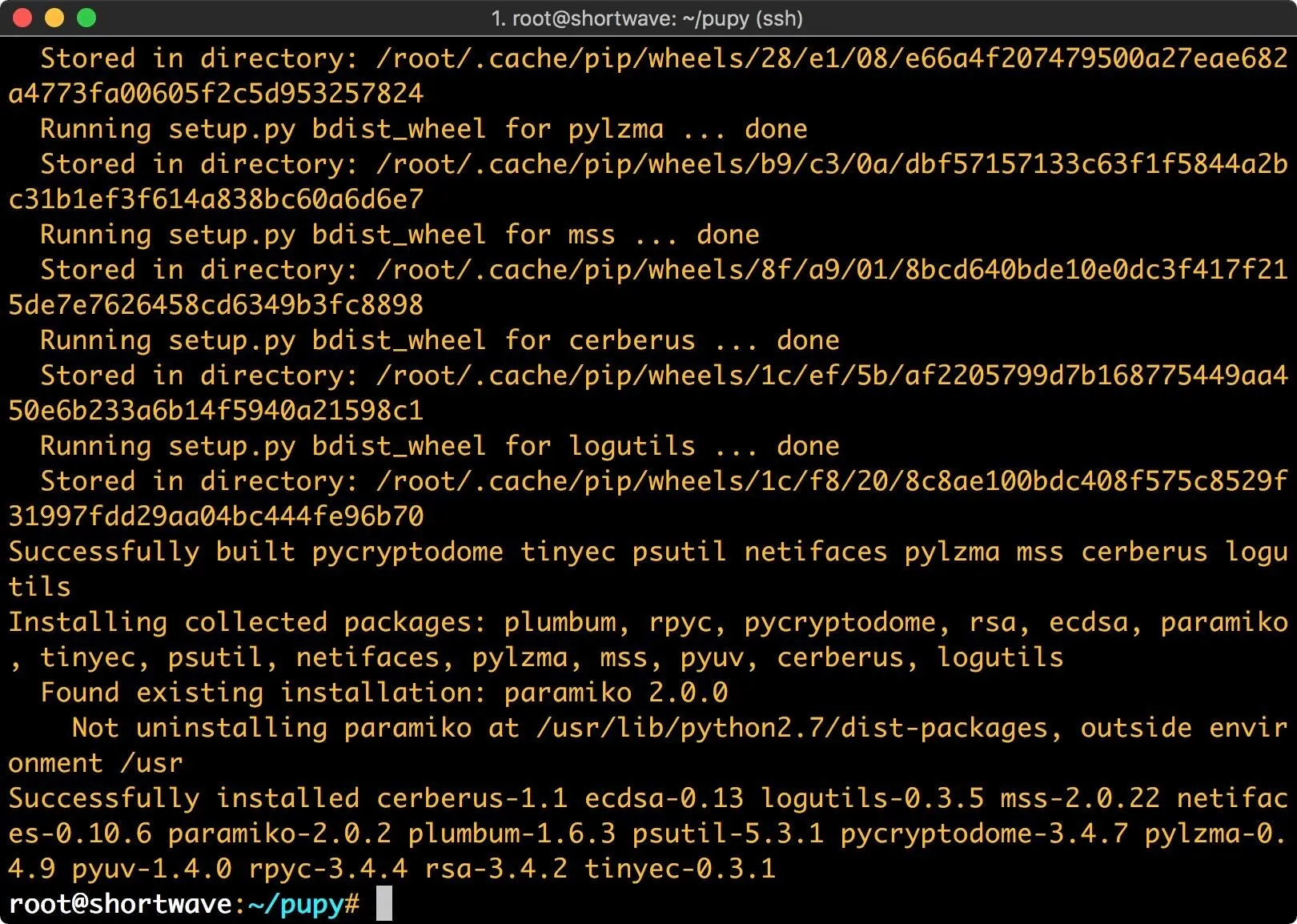Click the 'root@shortwave' prompt text
The image size is (1297, 924).
point(120,903)
